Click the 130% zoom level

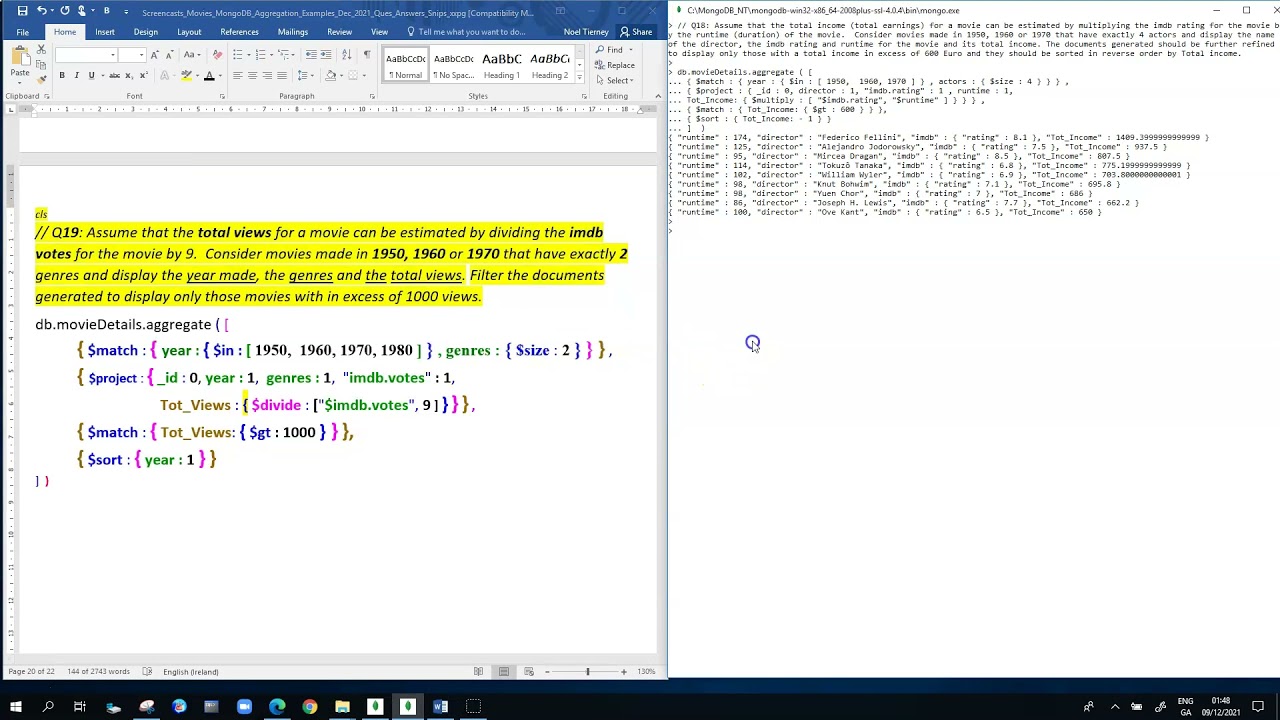646,671
